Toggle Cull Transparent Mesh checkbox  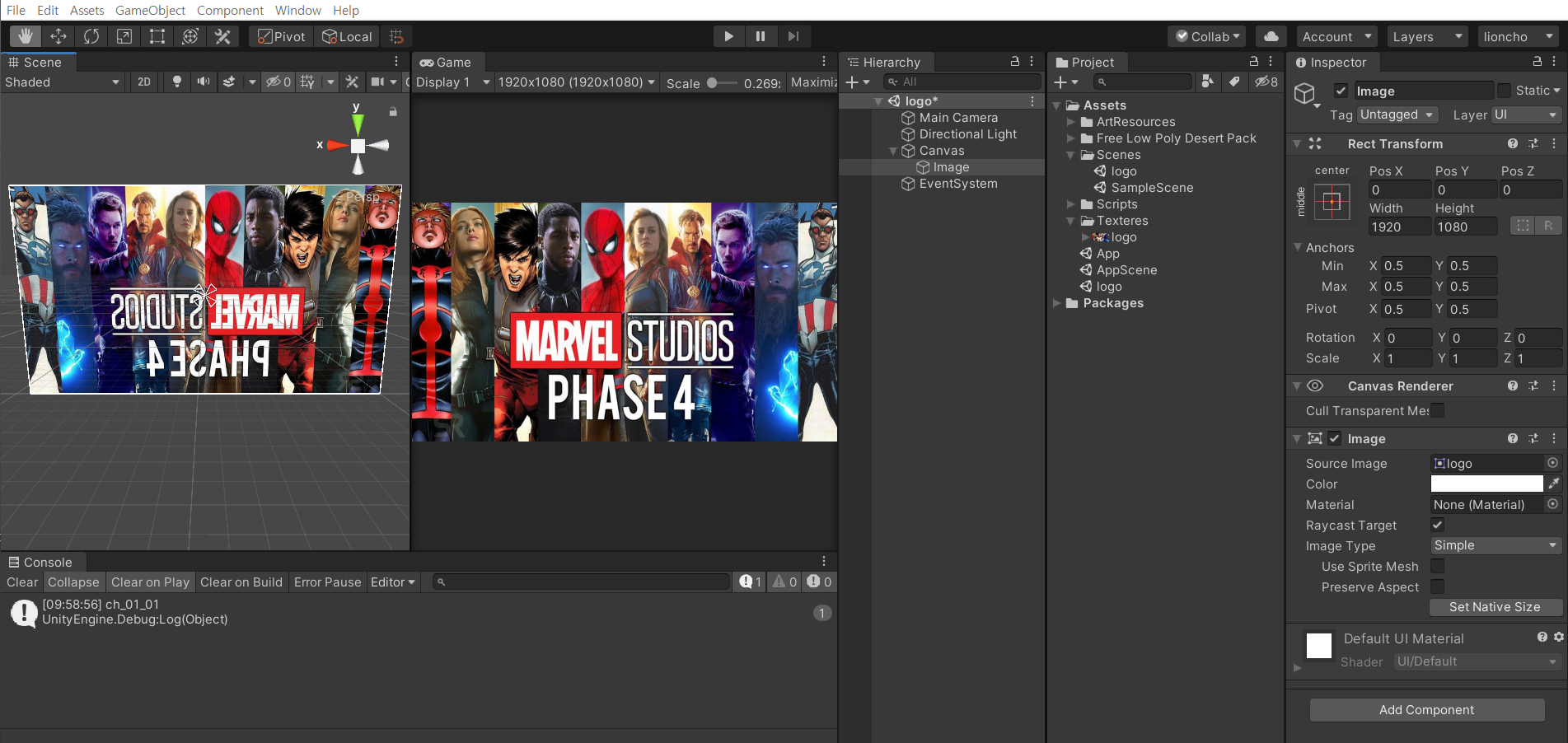tap(1437, 410)
